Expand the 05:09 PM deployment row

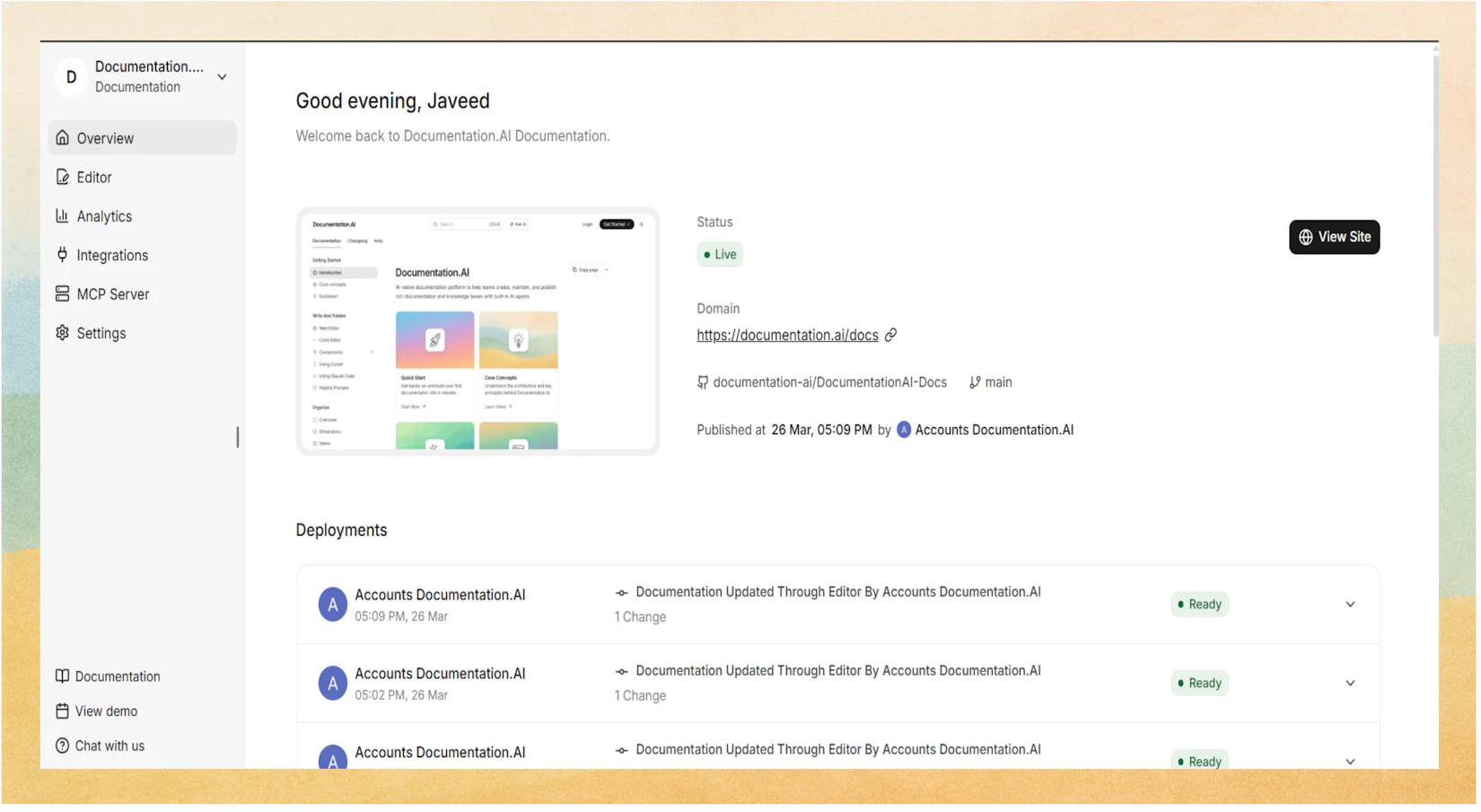(1351, 606)
